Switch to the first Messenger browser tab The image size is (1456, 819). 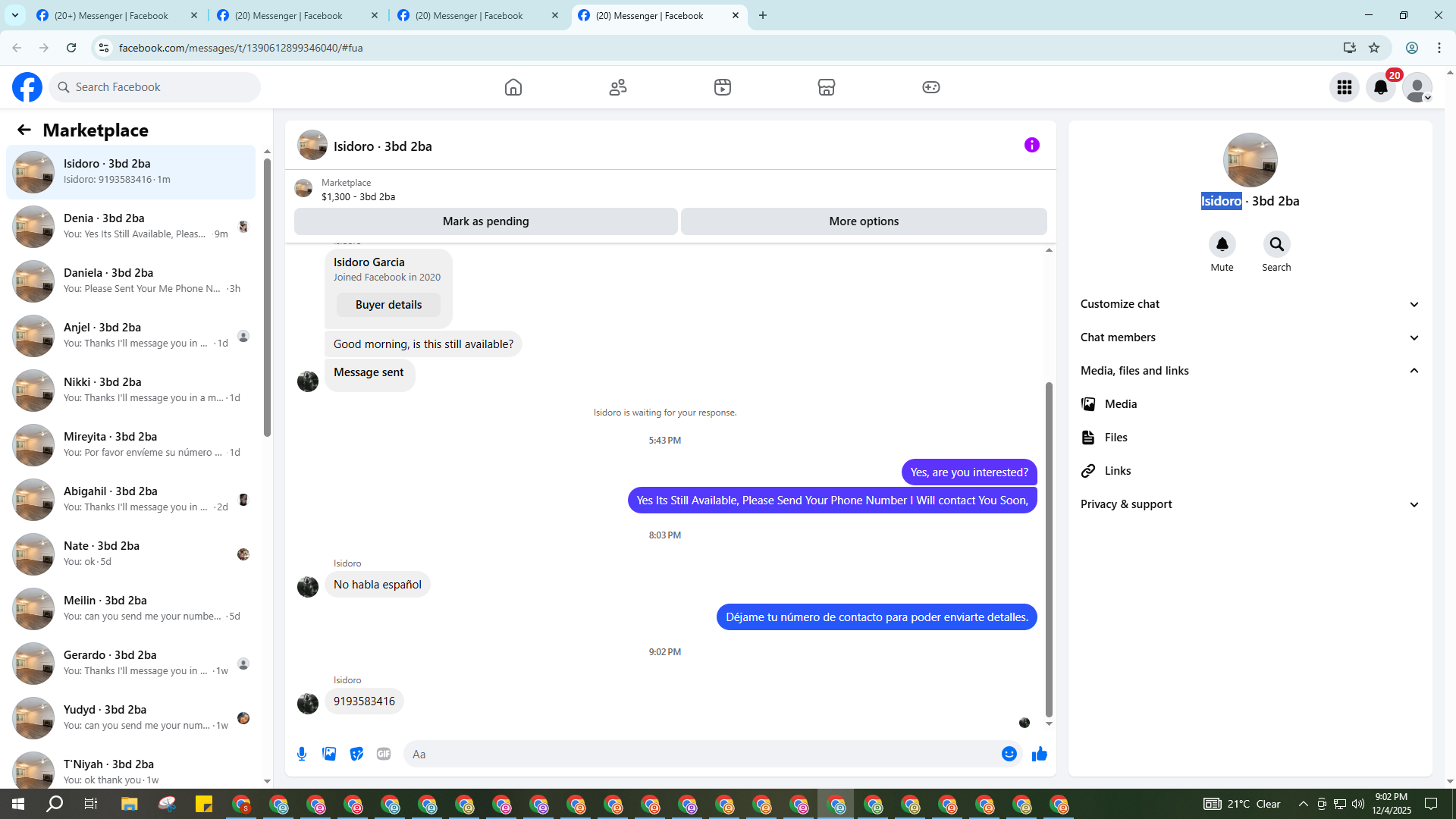pyautogui.click(x=111, y=15)
